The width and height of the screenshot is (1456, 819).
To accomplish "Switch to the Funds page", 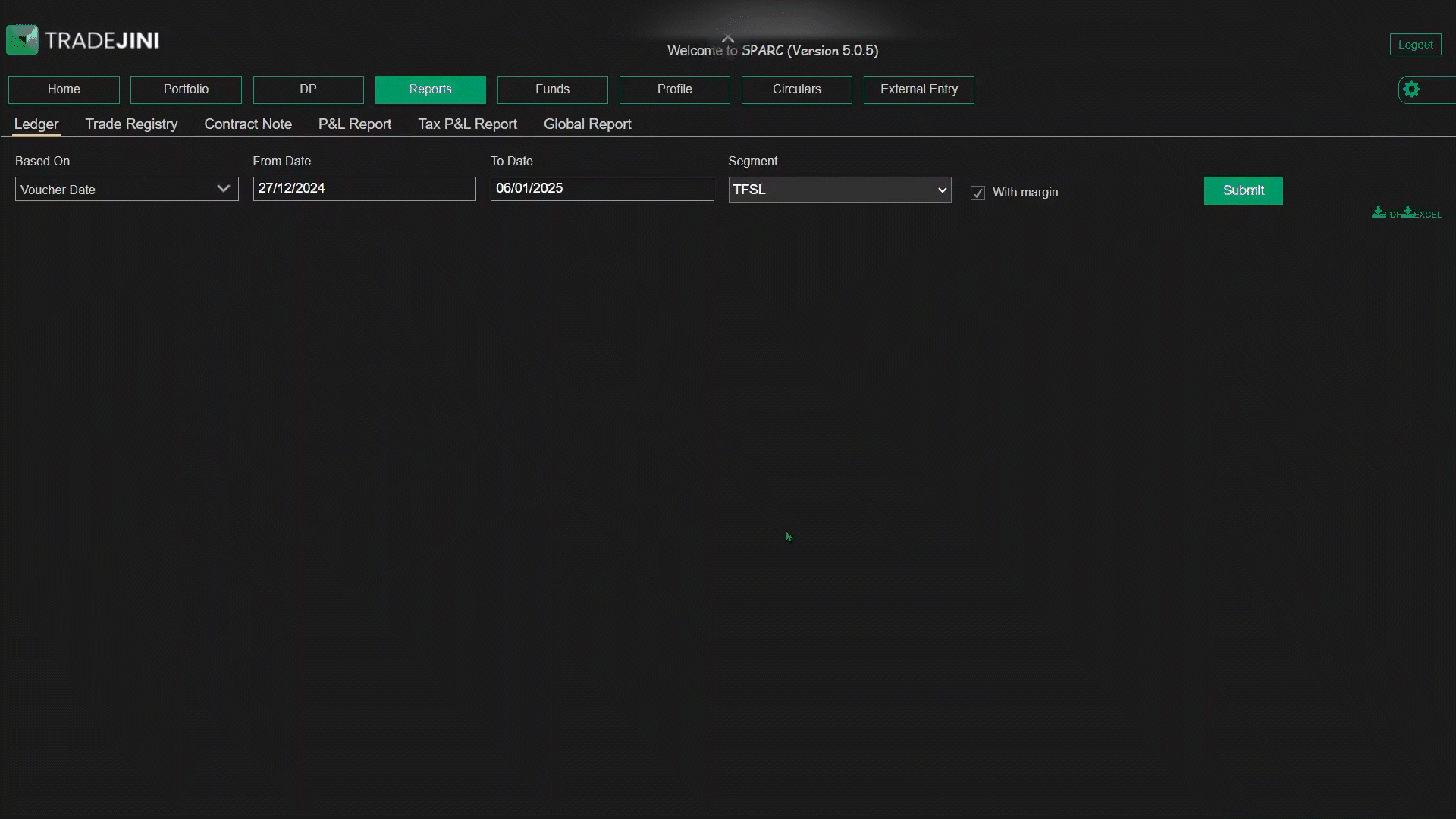I will coord(552,89).
